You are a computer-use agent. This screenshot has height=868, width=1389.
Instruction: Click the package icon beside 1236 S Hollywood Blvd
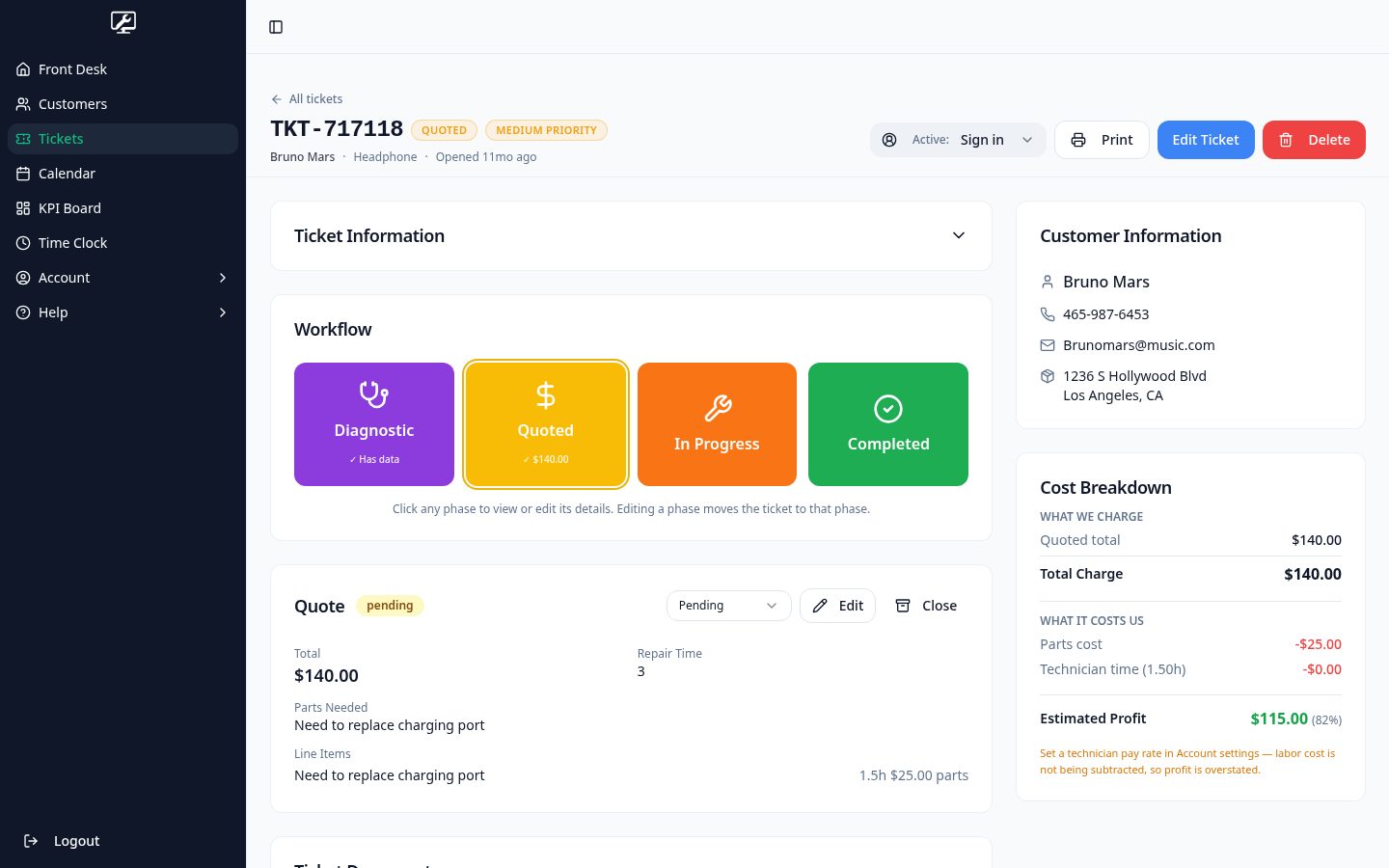[x=1048, y=376]
